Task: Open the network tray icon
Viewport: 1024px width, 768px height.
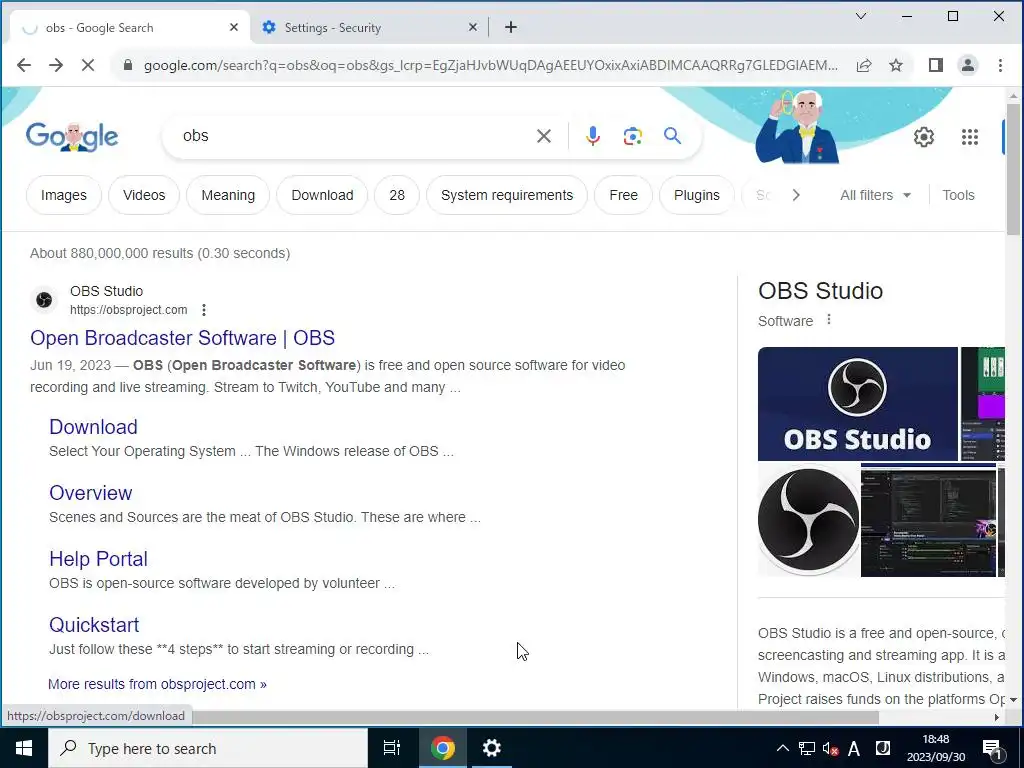Action: (x=807, y=748)
